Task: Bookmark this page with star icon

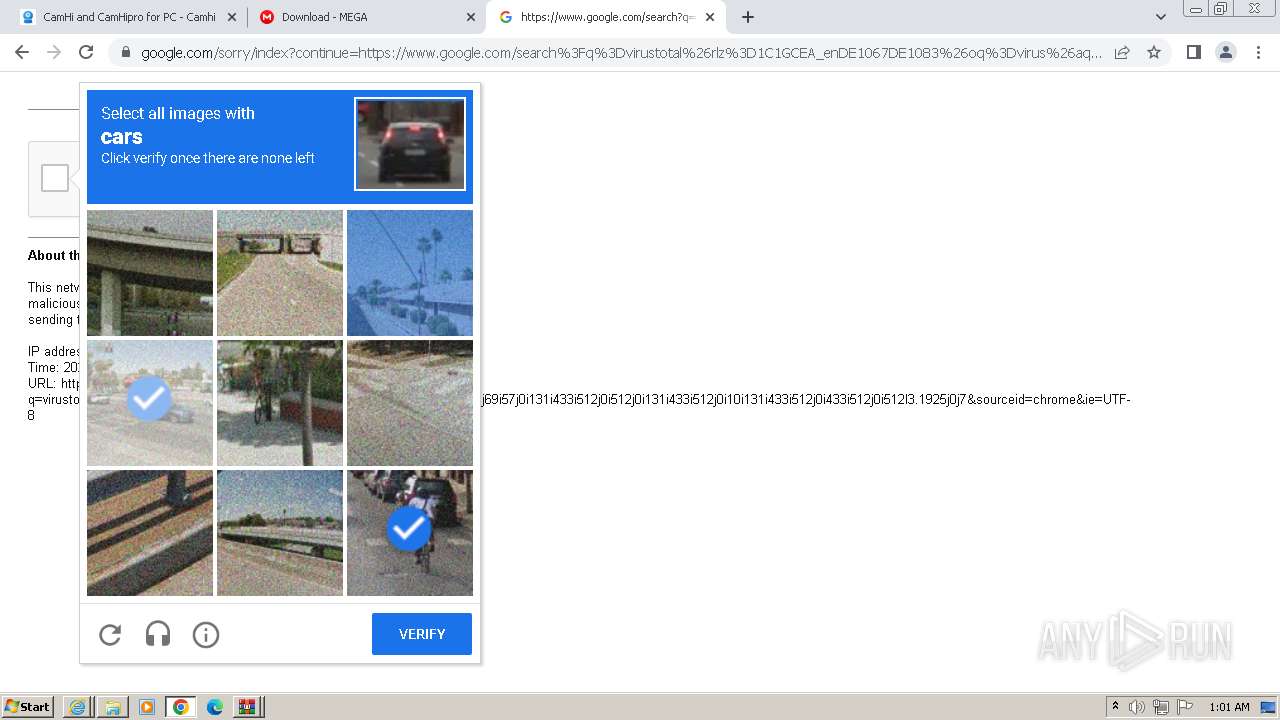Action: pyautogui.click(x=1154, y=52)
